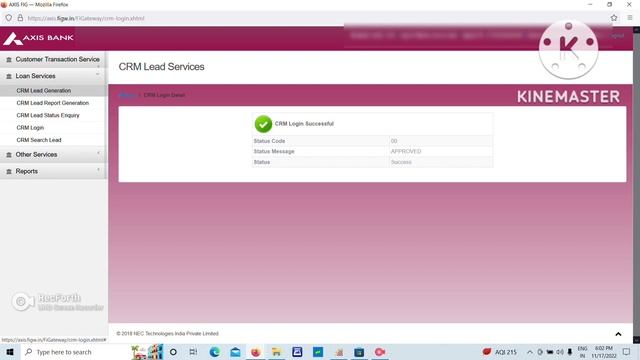Viewport: 640px width, 360px height.
Task: Expand the Other Services section
Action: [x=53, y=155]
